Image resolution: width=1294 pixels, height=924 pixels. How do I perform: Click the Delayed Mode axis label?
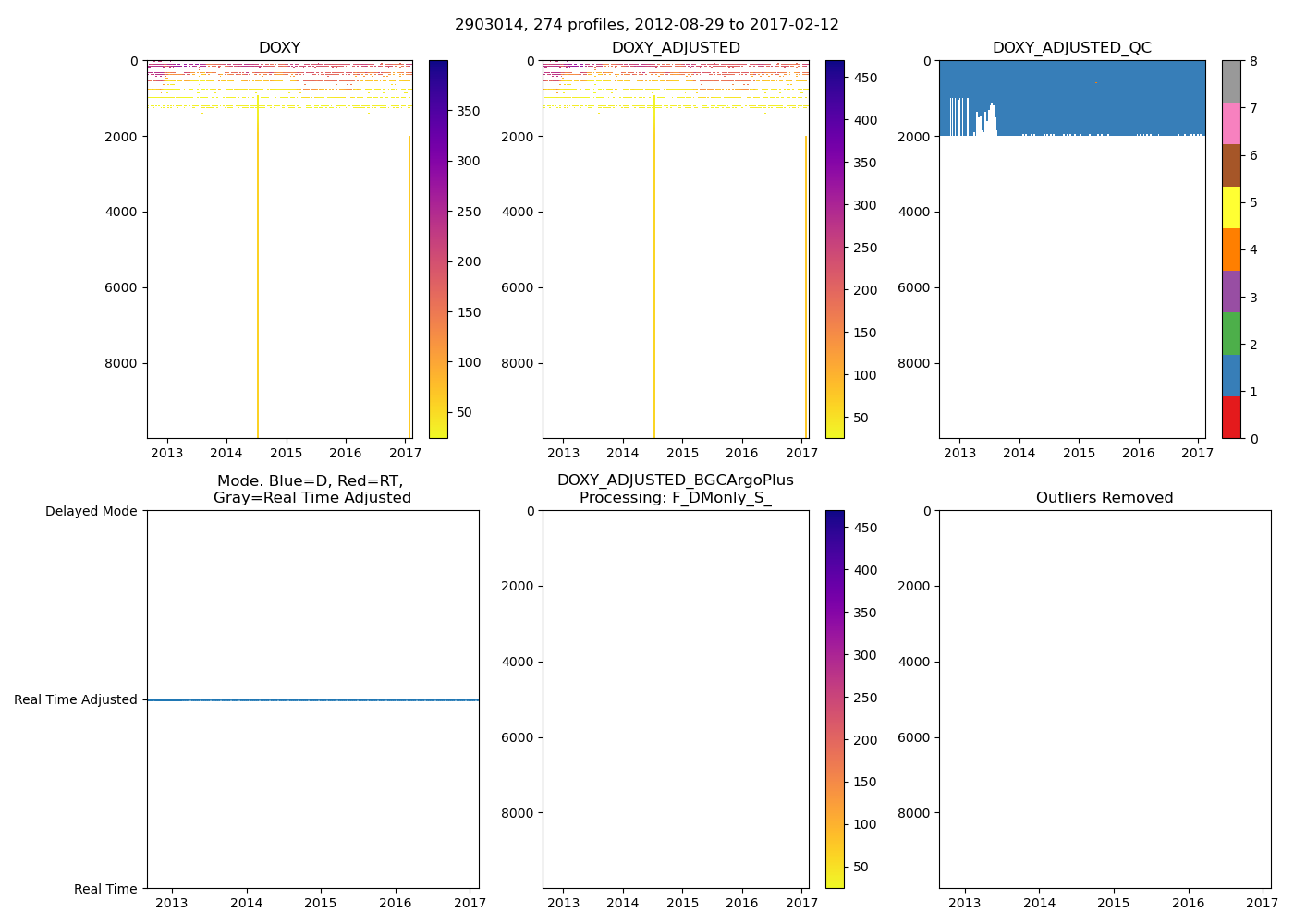click(91, 511)
